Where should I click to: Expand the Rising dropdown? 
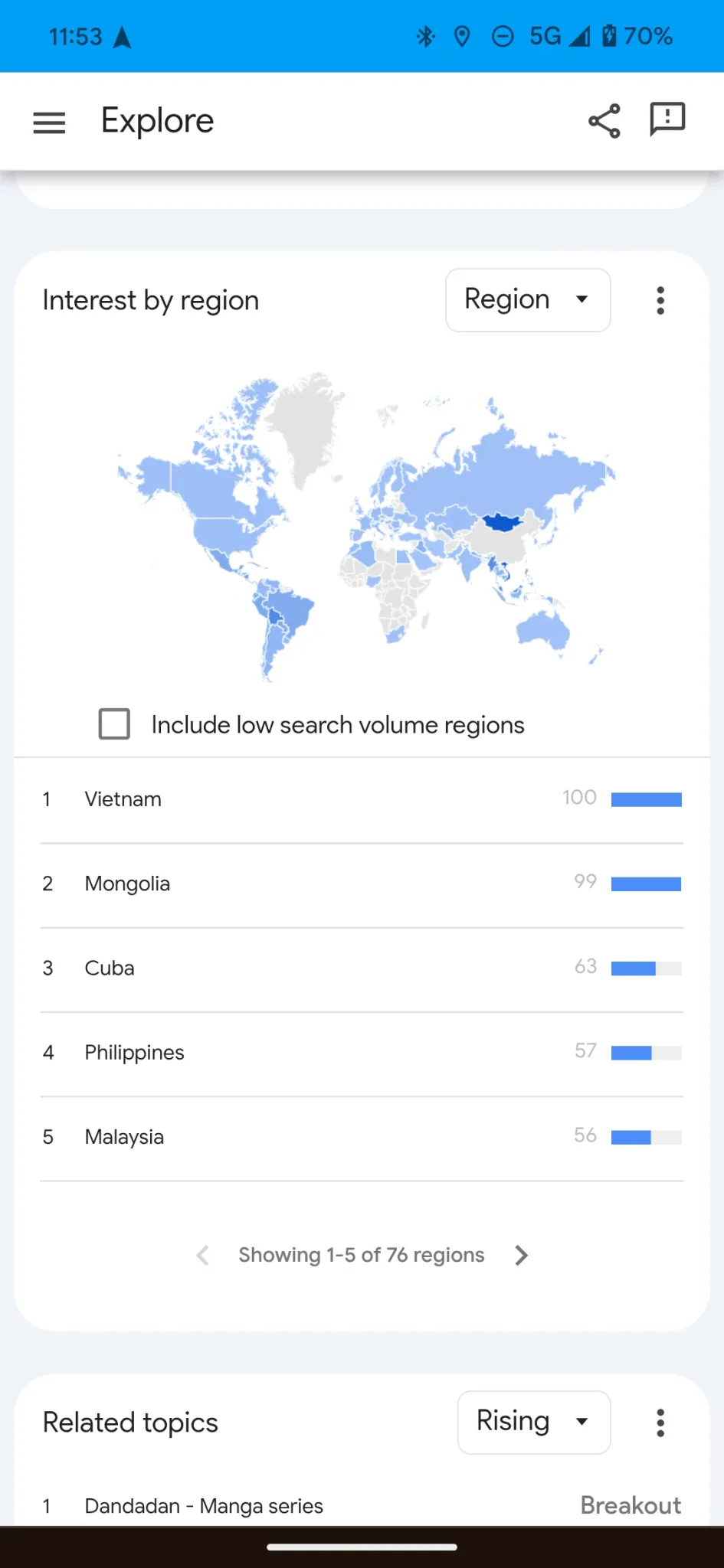(534, 1423)
